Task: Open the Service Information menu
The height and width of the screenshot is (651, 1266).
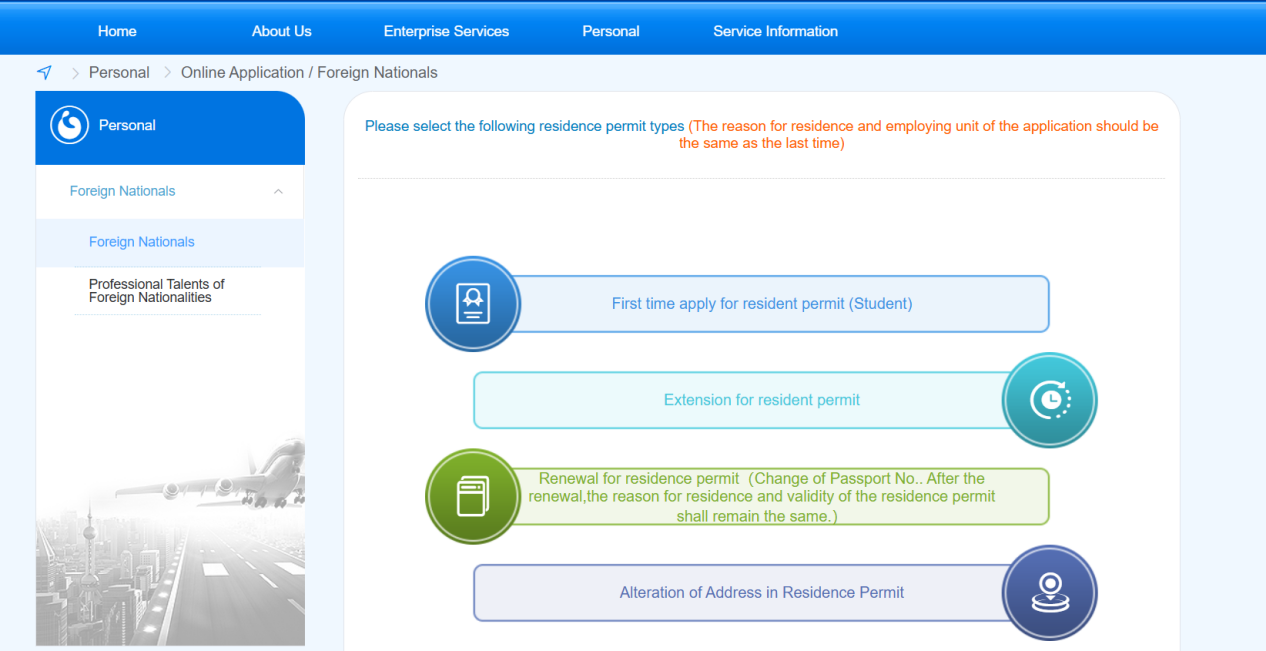Action: point(775,31)
